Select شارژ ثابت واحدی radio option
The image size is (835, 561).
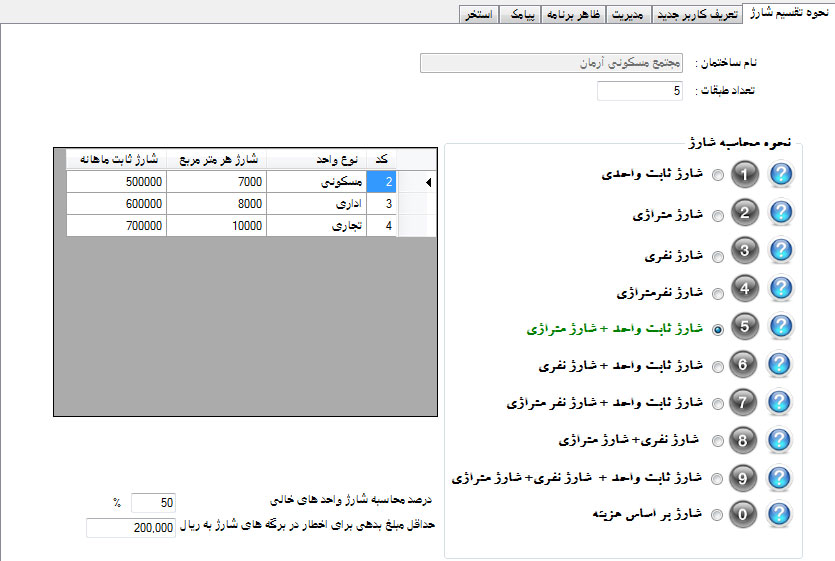point(718,175)
